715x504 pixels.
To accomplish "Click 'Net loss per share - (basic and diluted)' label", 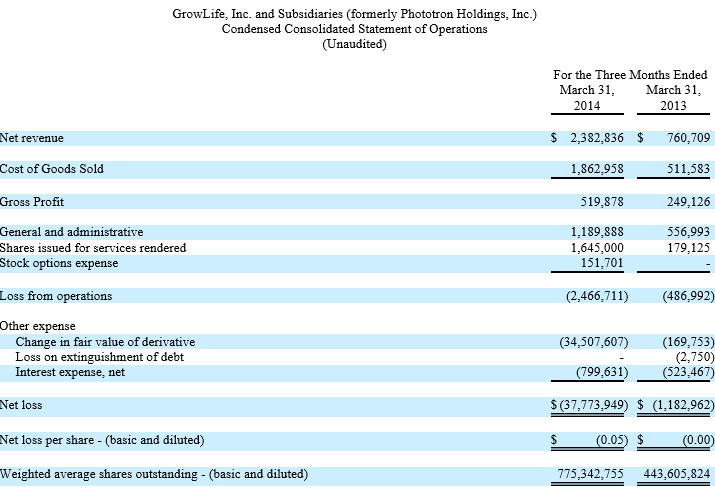I will [102, 440].
